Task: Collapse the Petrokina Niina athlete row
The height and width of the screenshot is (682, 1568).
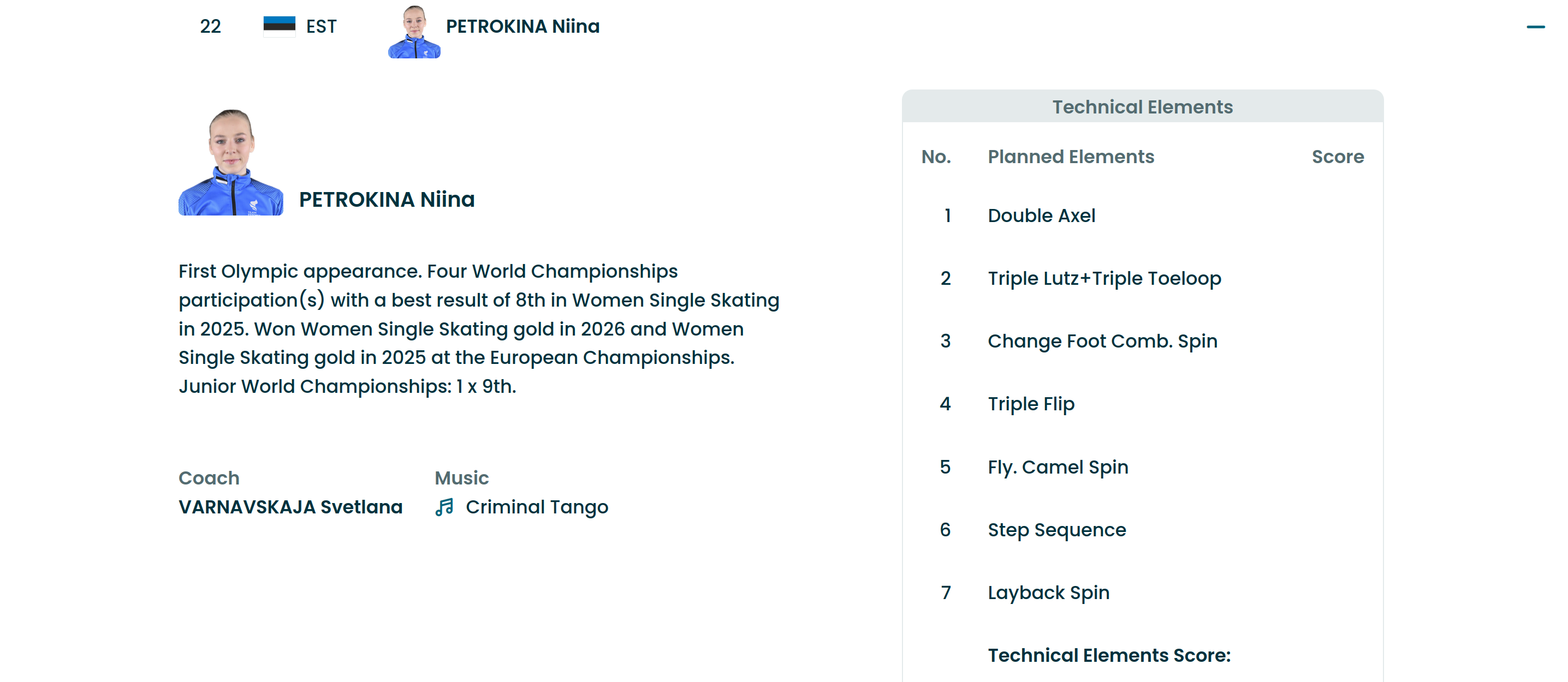Action: click(x=1535, y=27)
